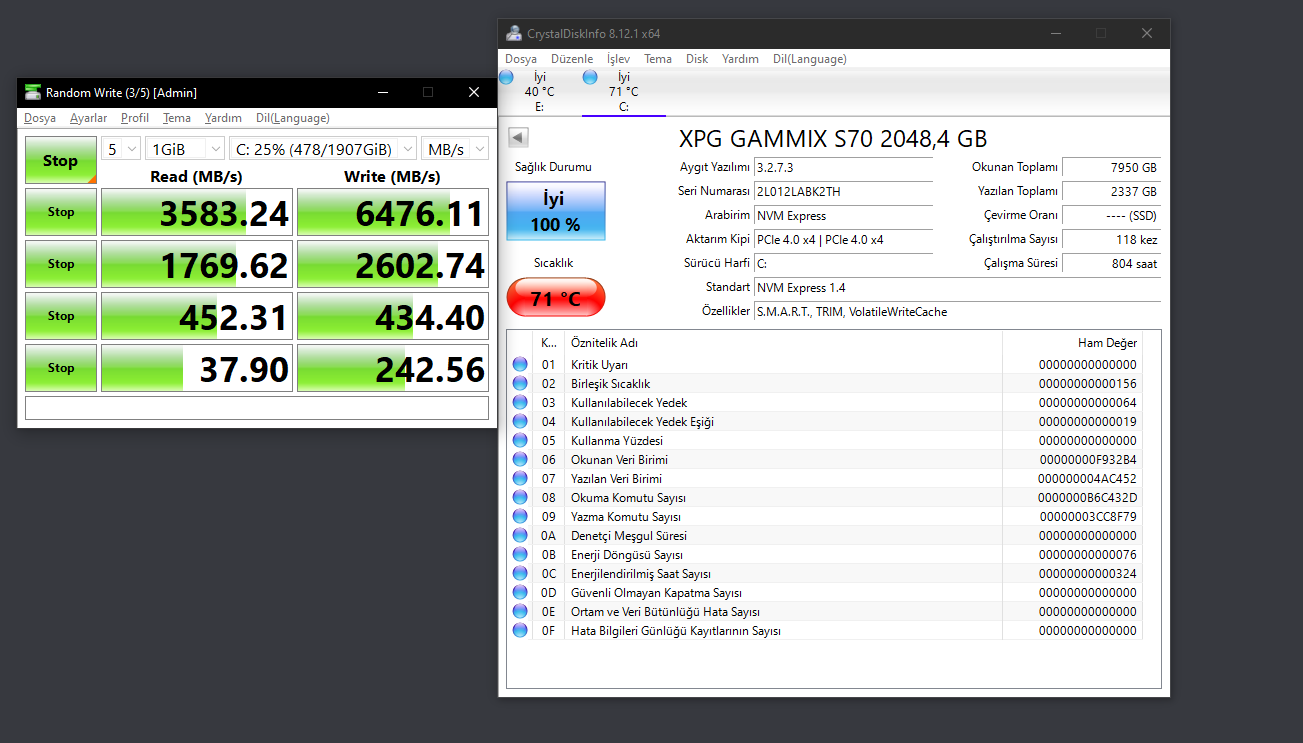Click status orb for Yazma Komutu Sayısı row
Viewport: 1303px width, 743px height.
click(520, 516)
